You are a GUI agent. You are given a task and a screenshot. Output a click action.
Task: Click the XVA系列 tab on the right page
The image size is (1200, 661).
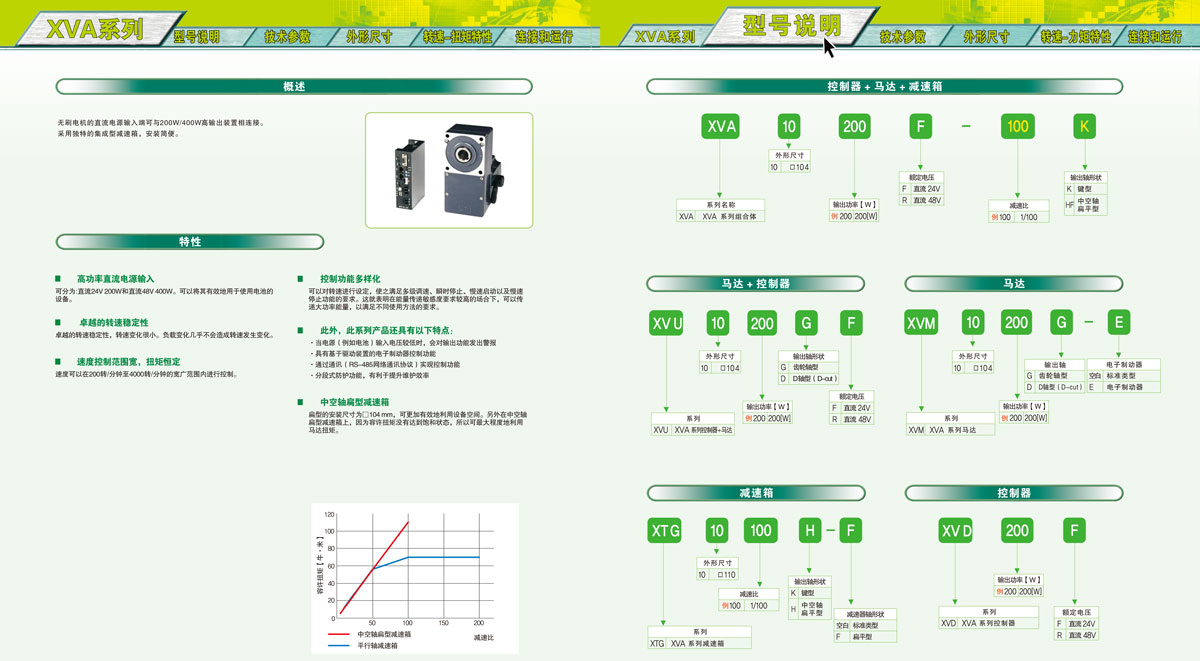pos(665,37)
